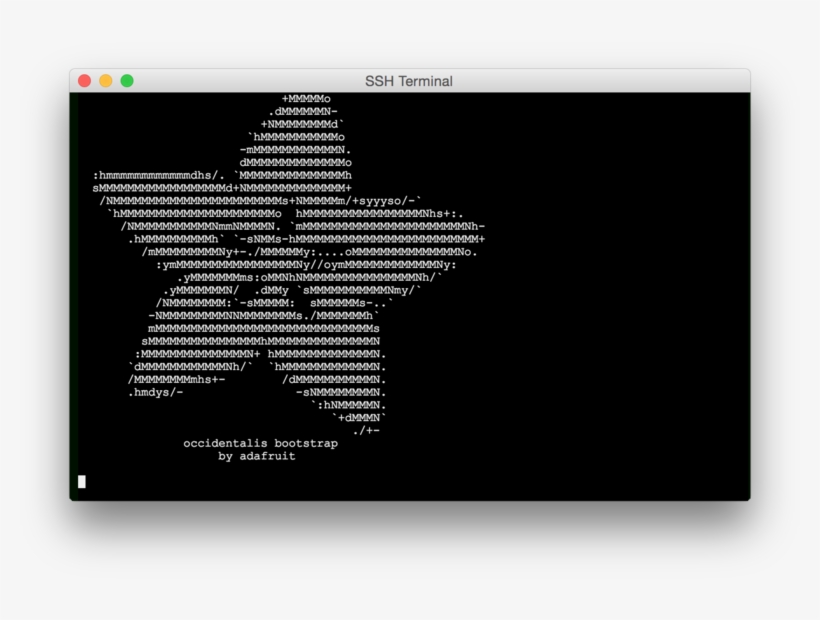Click the '+MMMMMo' top line of the ASCII star
This screenshot has height=620, width=820.
click(306, 99)
